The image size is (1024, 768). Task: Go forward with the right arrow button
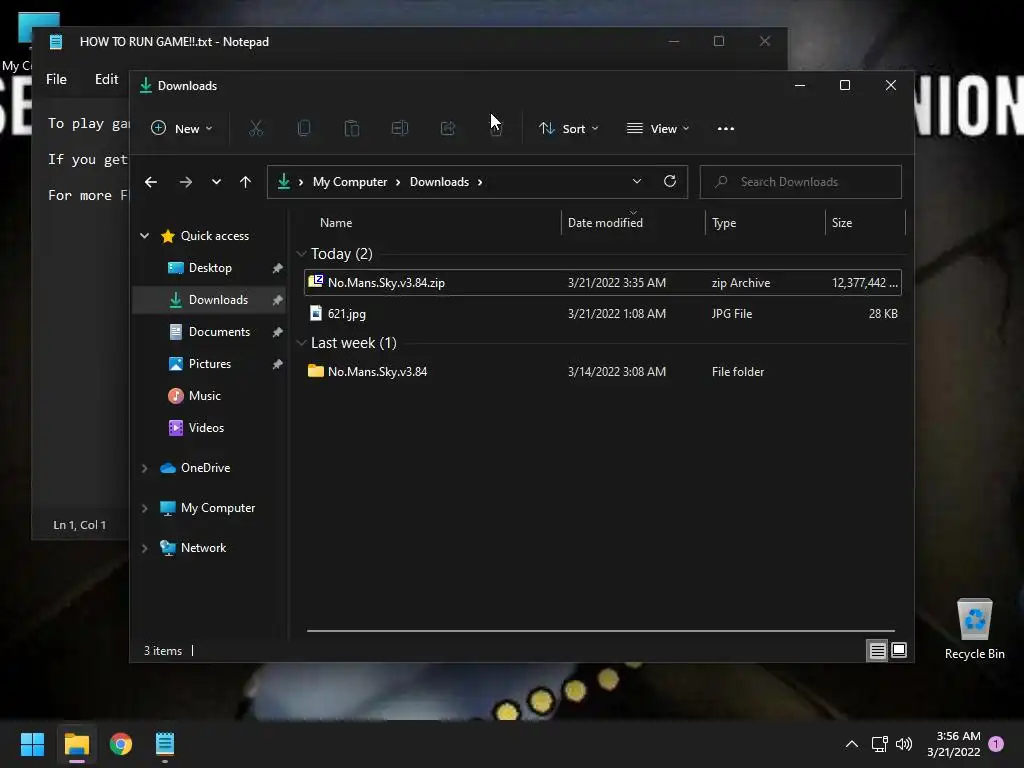[x=185, y=182]
